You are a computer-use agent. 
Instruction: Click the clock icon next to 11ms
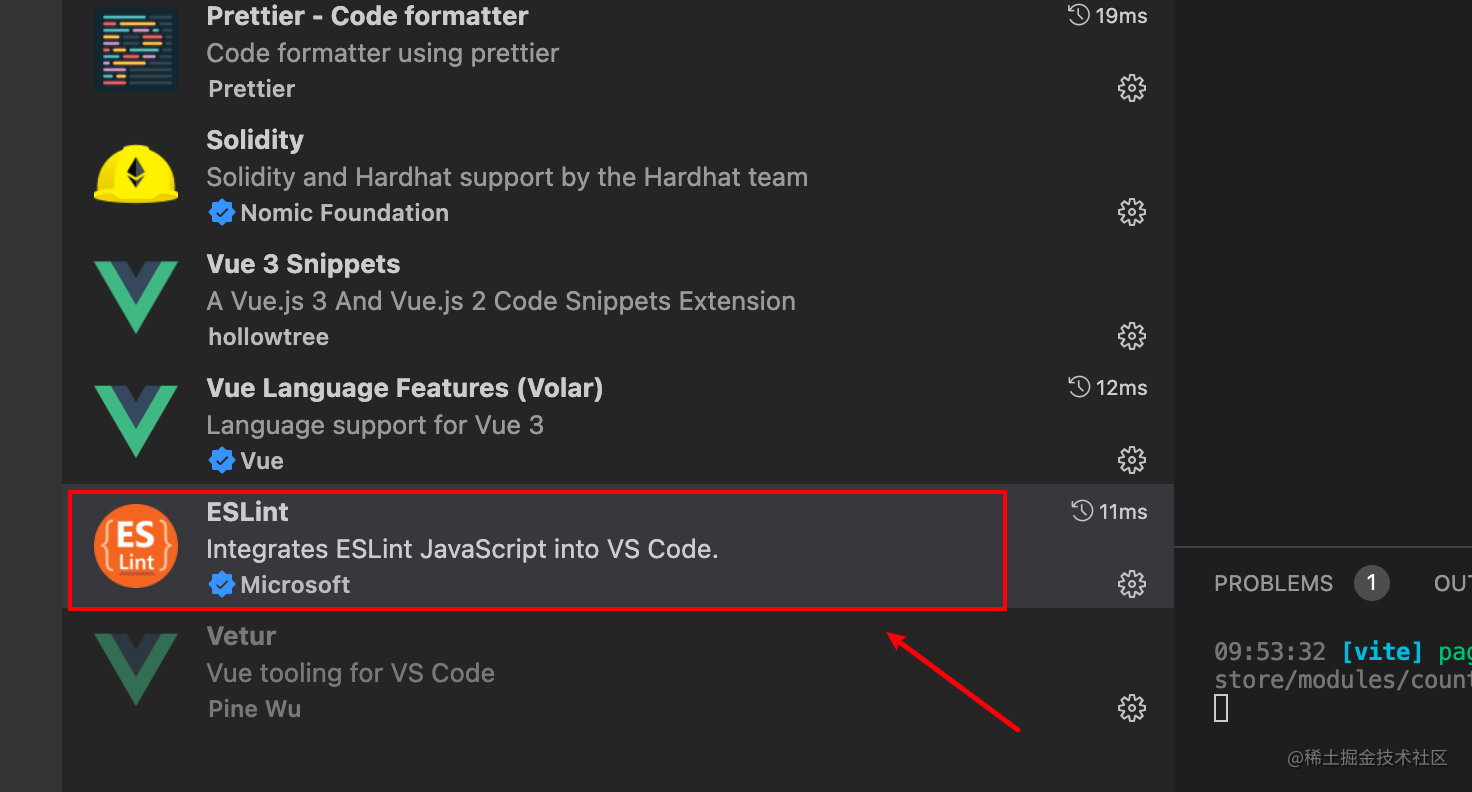[1082, 510]
